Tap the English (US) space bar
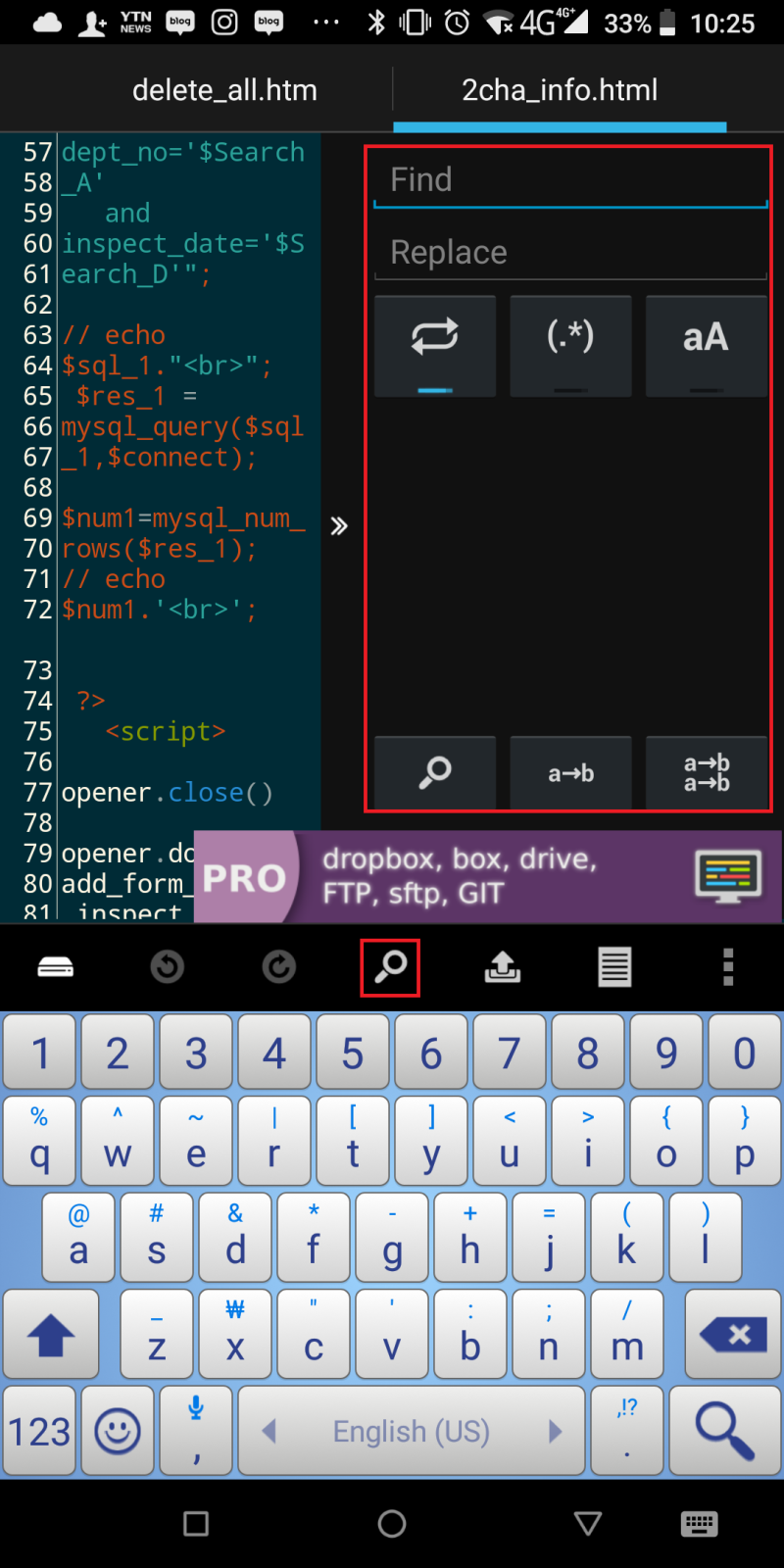This screenshot has width=784, height=1568. pos(412,1431)
